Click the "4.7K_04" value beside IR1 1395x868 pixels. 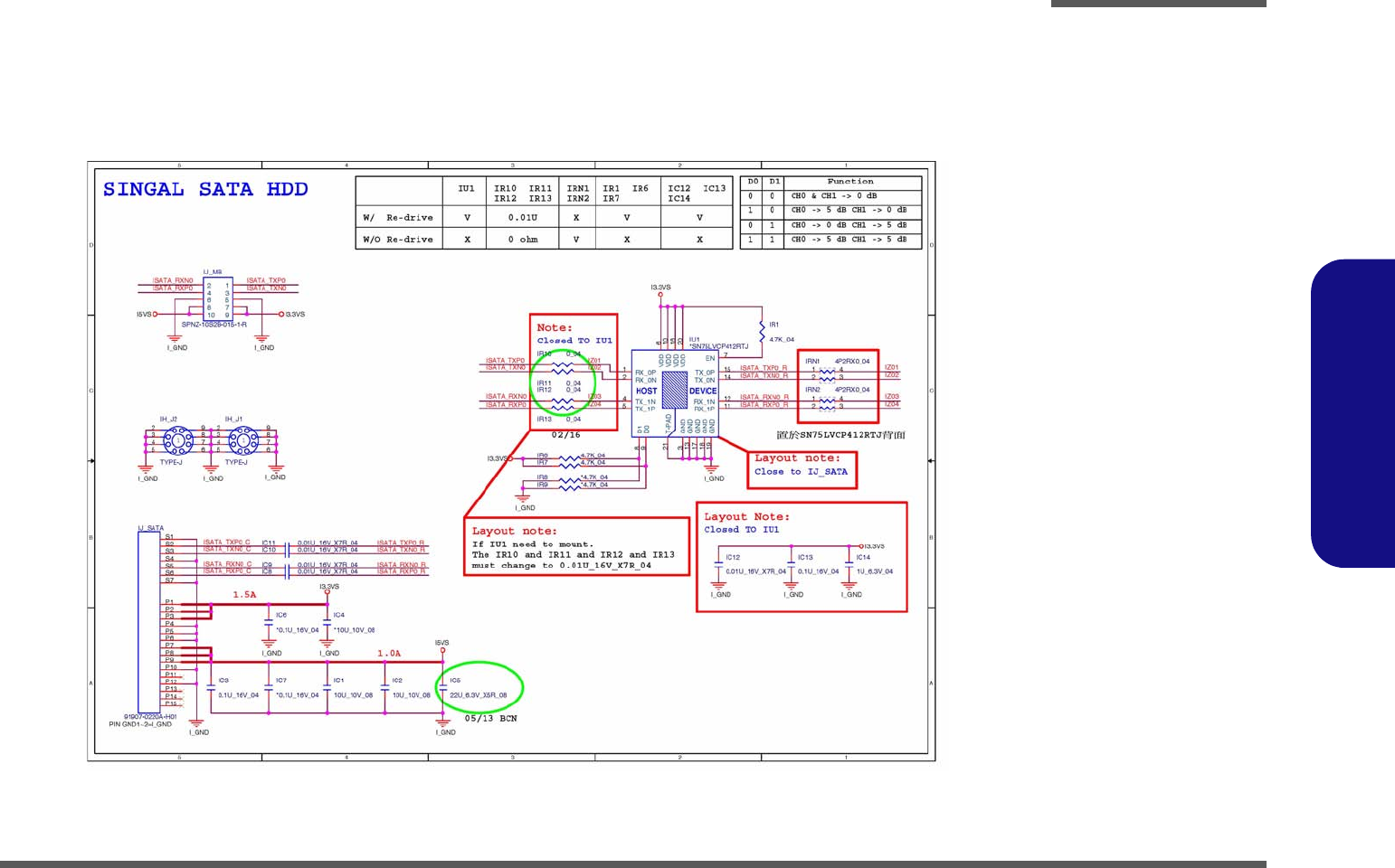point(782,340)
